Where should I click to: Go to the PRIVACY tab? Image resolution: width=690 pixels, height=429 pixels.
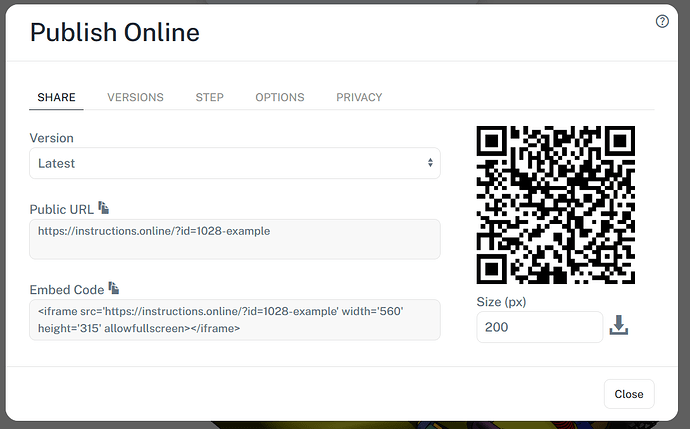[x=359, y=97]
